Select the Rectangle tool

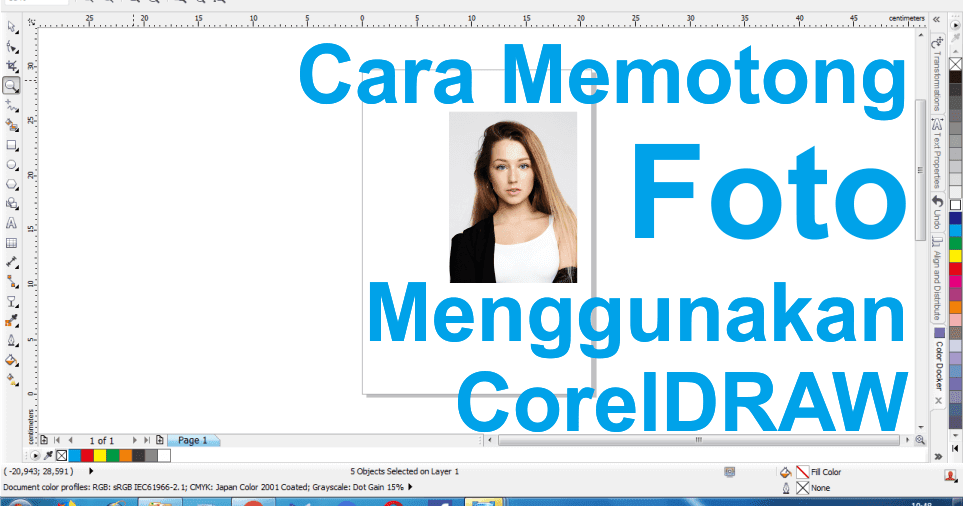pos(11,146)
